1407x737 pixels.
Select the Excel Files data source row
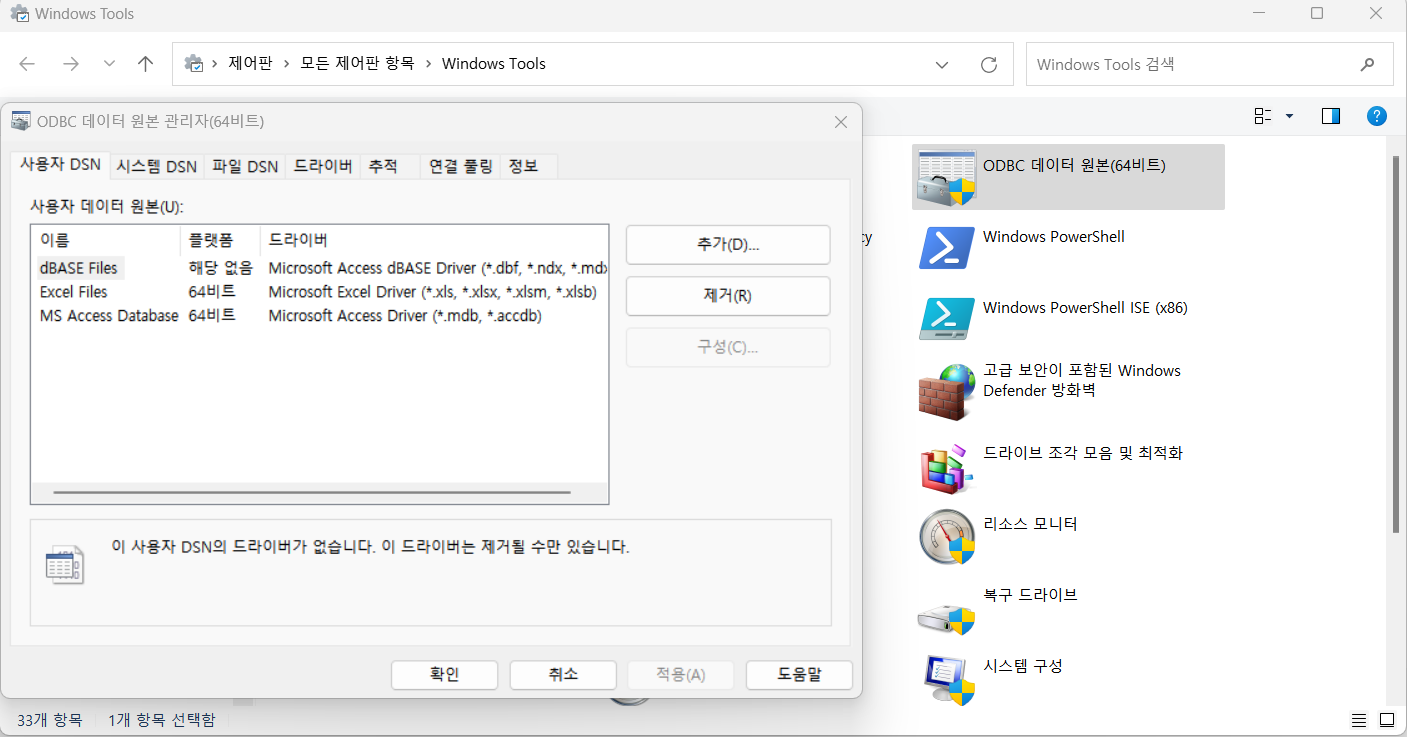(320, 292)
